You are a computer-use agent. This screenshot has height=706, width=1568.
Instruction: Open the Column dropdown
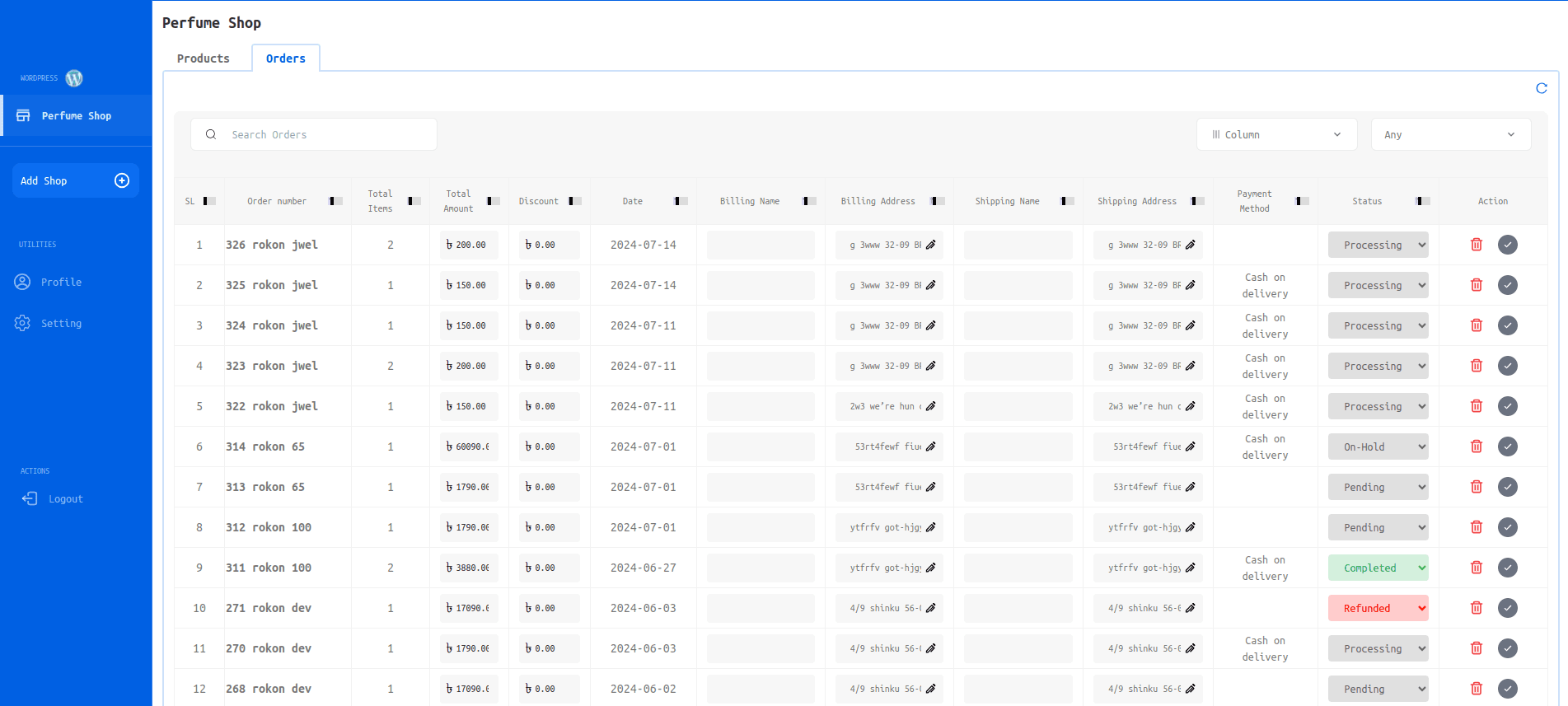[1275, 134]
